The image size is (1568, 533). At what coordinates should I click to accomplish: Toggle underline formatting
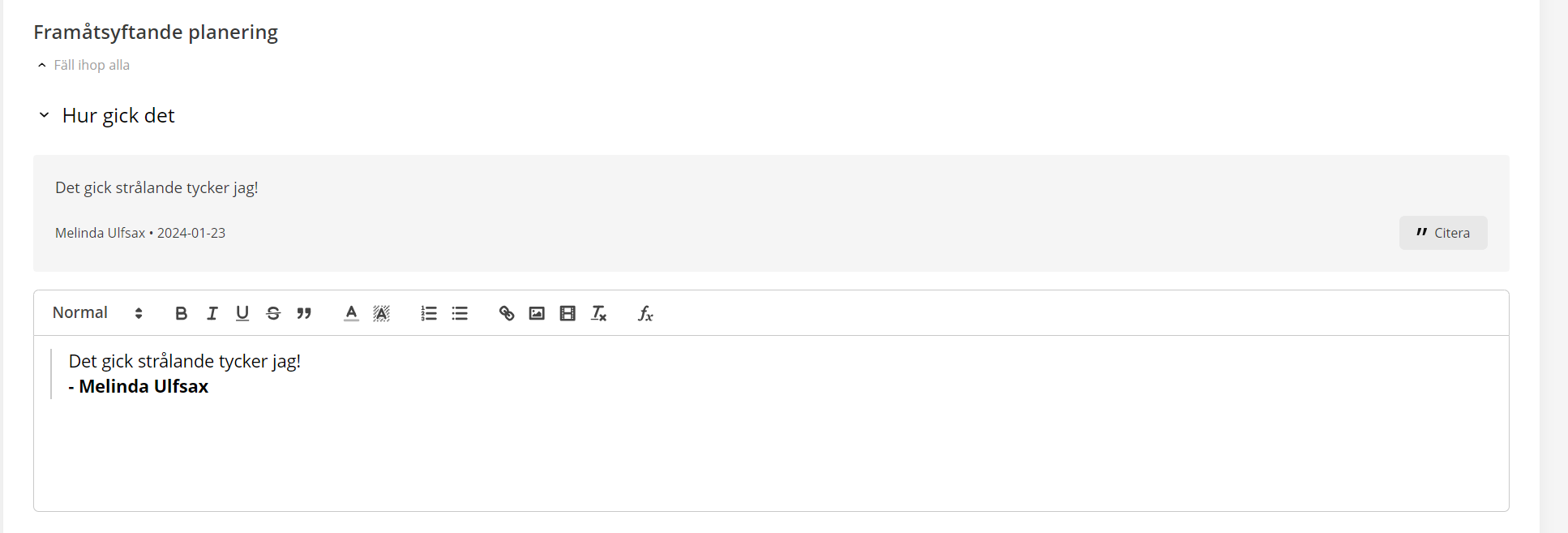pyautogui.click(x=242, y=313)
